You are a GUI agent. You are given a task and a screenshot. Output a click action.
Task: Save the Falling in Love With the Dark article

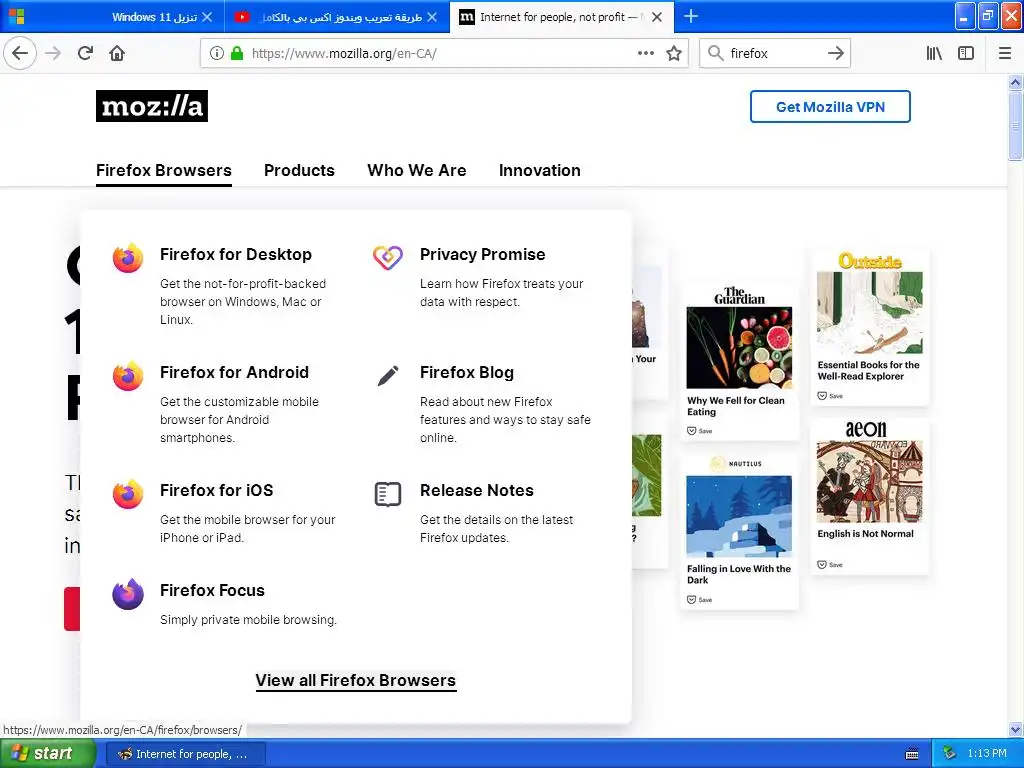(699, 600)
